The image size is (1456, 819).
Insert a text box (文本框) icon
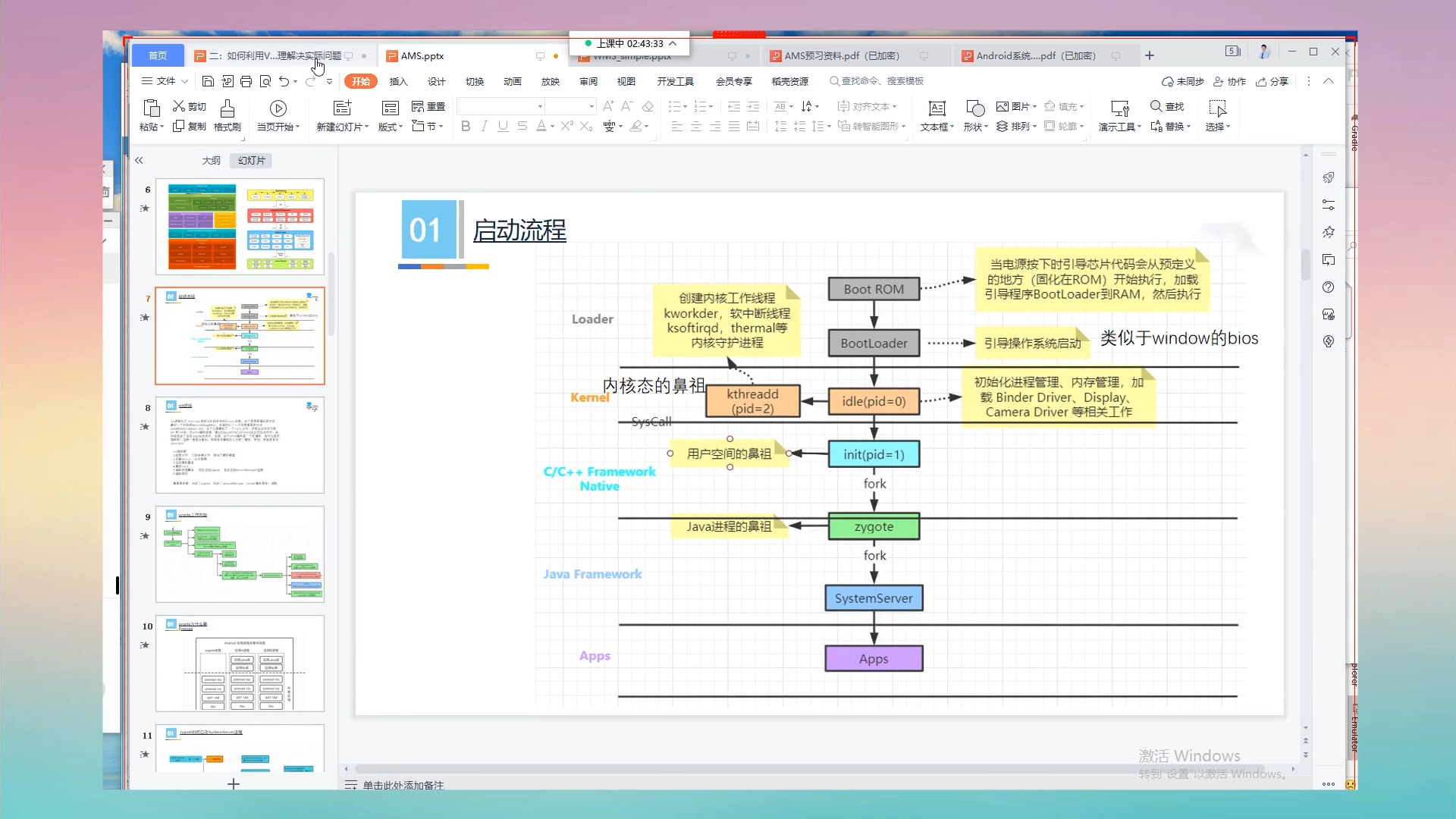click(937, 108)
